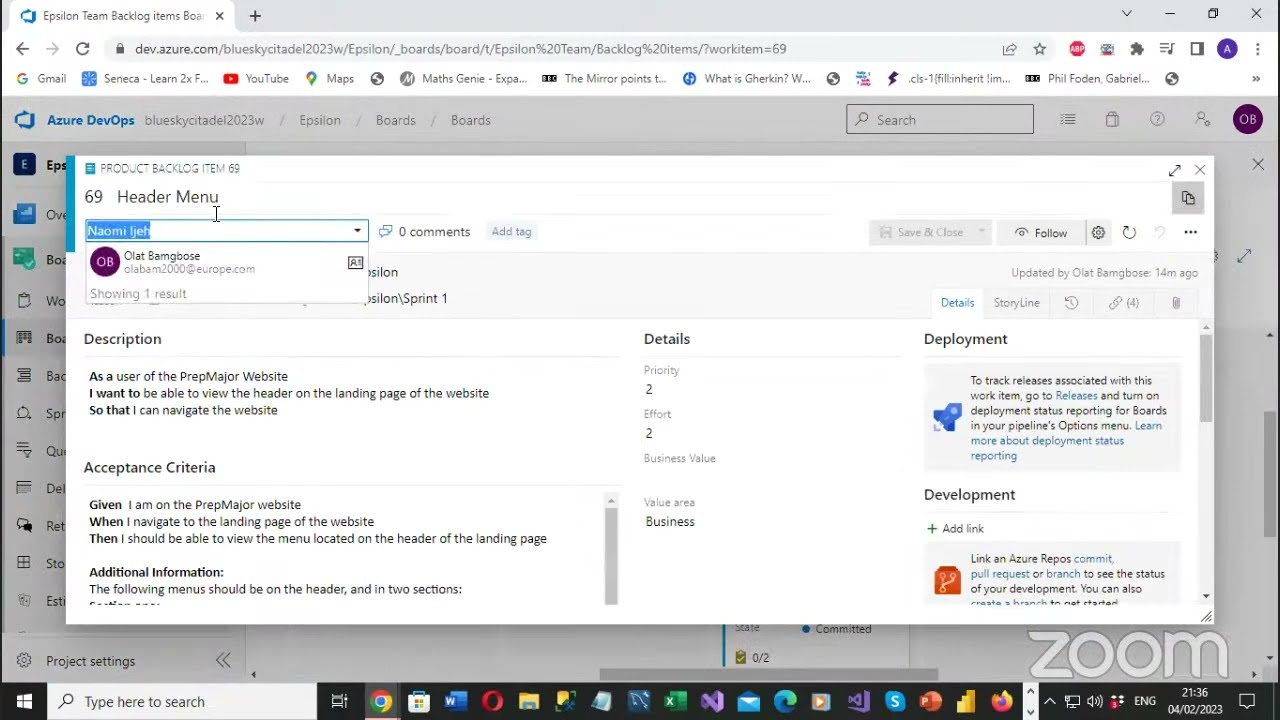Go to Epsilon breadcrumb

320,120
